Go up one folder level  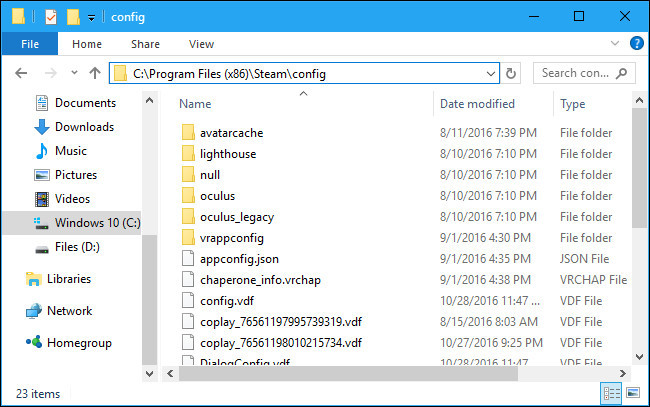coord(95,73)
